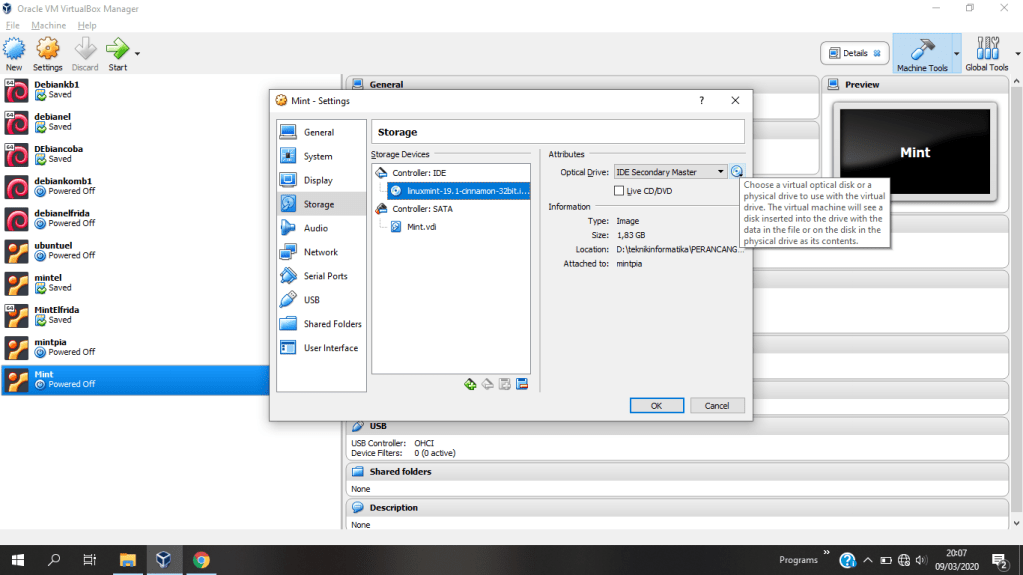
Task: Select the Display settings category
Action: tap(318, 180)
